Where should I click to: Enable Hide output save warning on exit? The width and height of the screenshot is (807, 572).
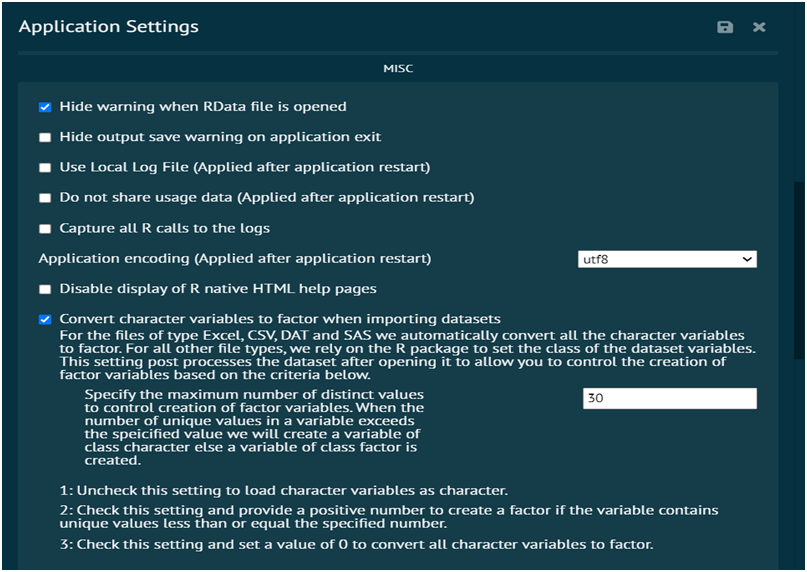click(45, 137)
